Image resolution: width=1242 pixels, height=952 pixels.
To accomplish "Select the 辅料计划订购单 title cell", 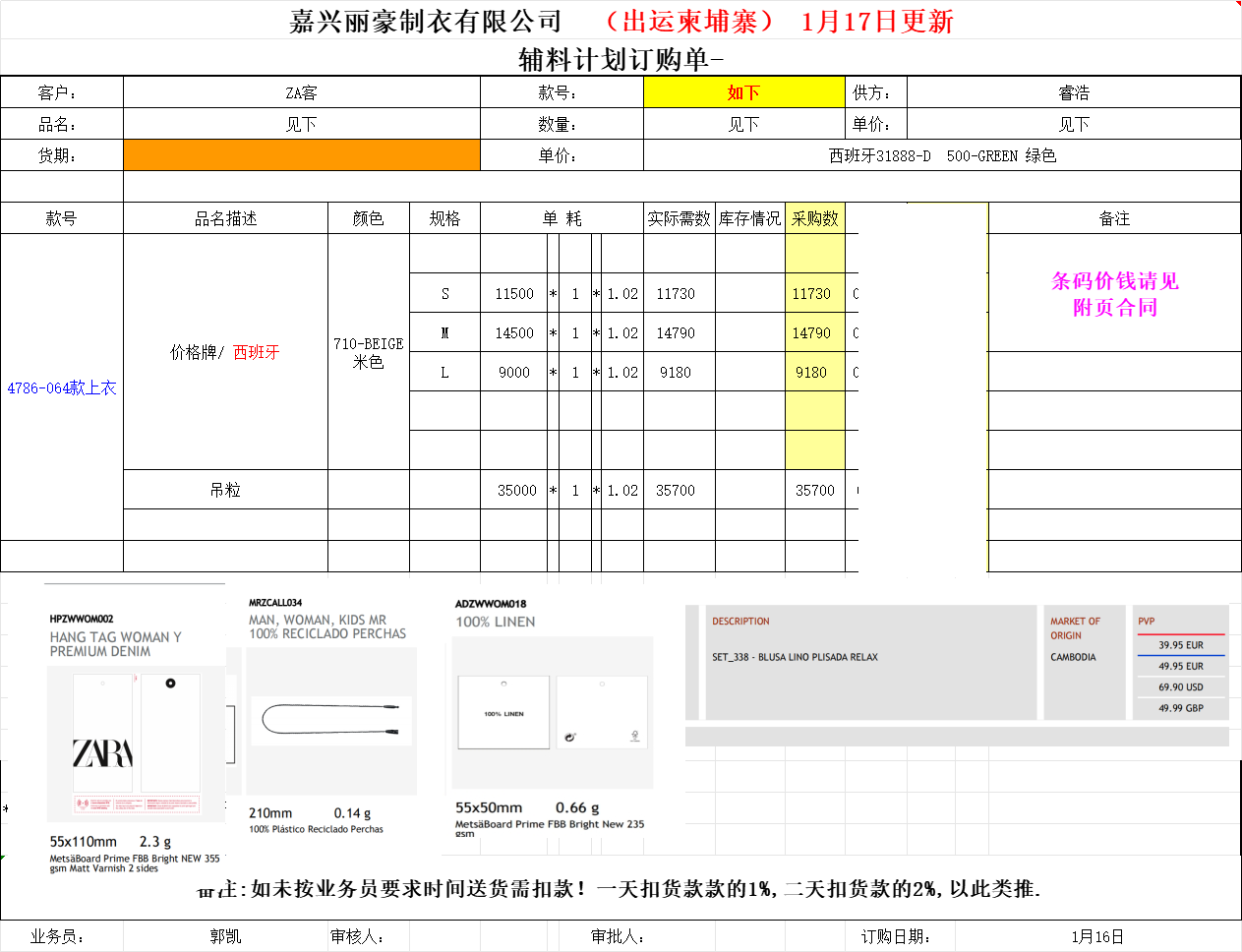I will coord(621,59).
